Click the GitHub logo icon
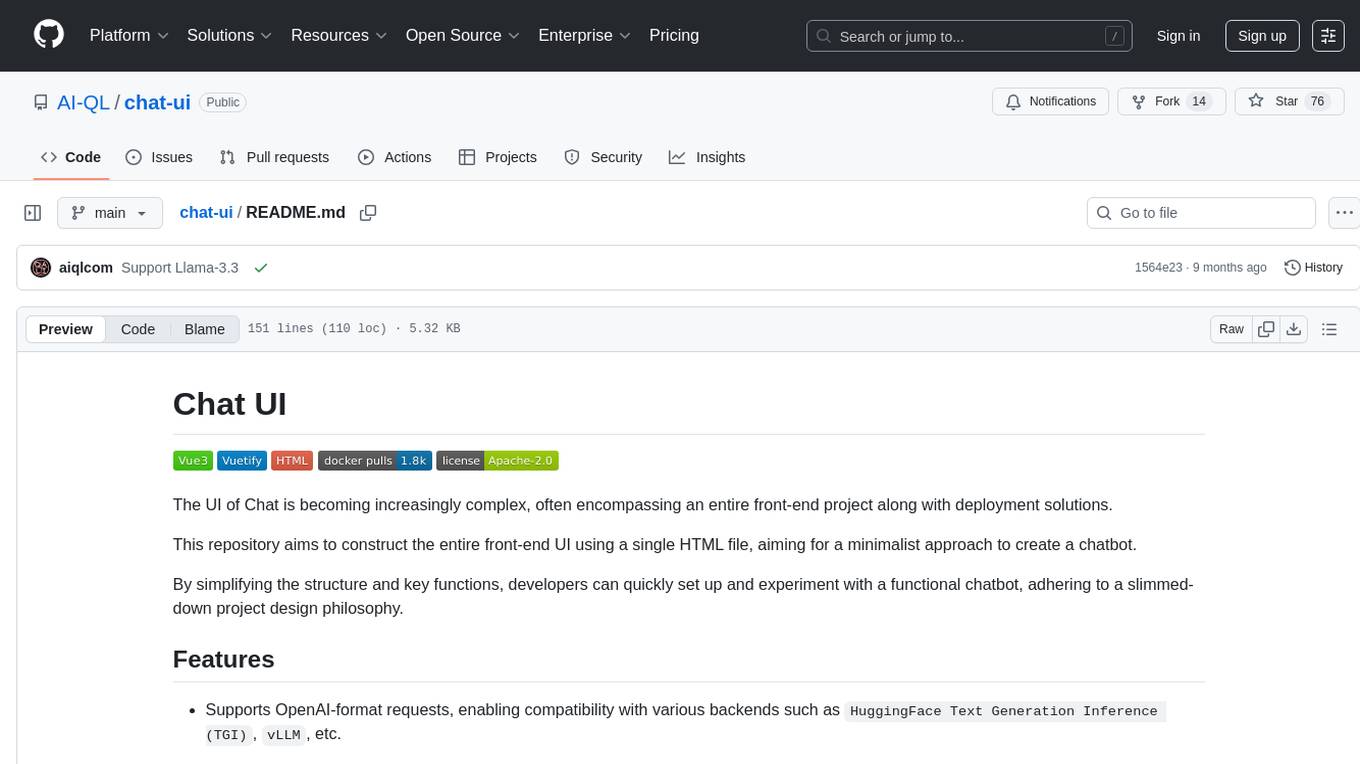This screenshot has height=764, width=1360. pyautogui.click(x=49, y=35)
